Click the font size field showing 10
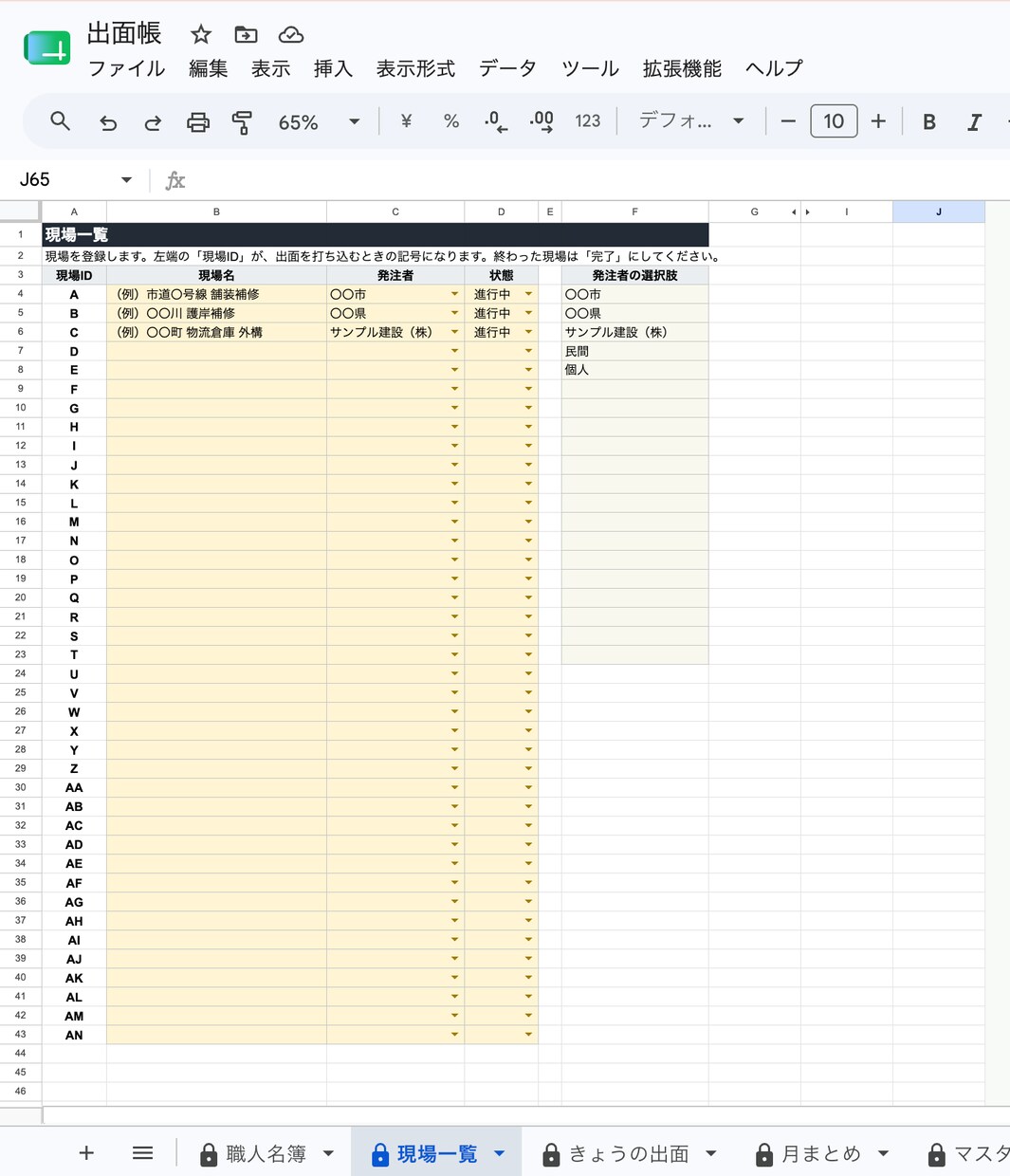Screen dimensions: 1010x1176 point(834,121)
